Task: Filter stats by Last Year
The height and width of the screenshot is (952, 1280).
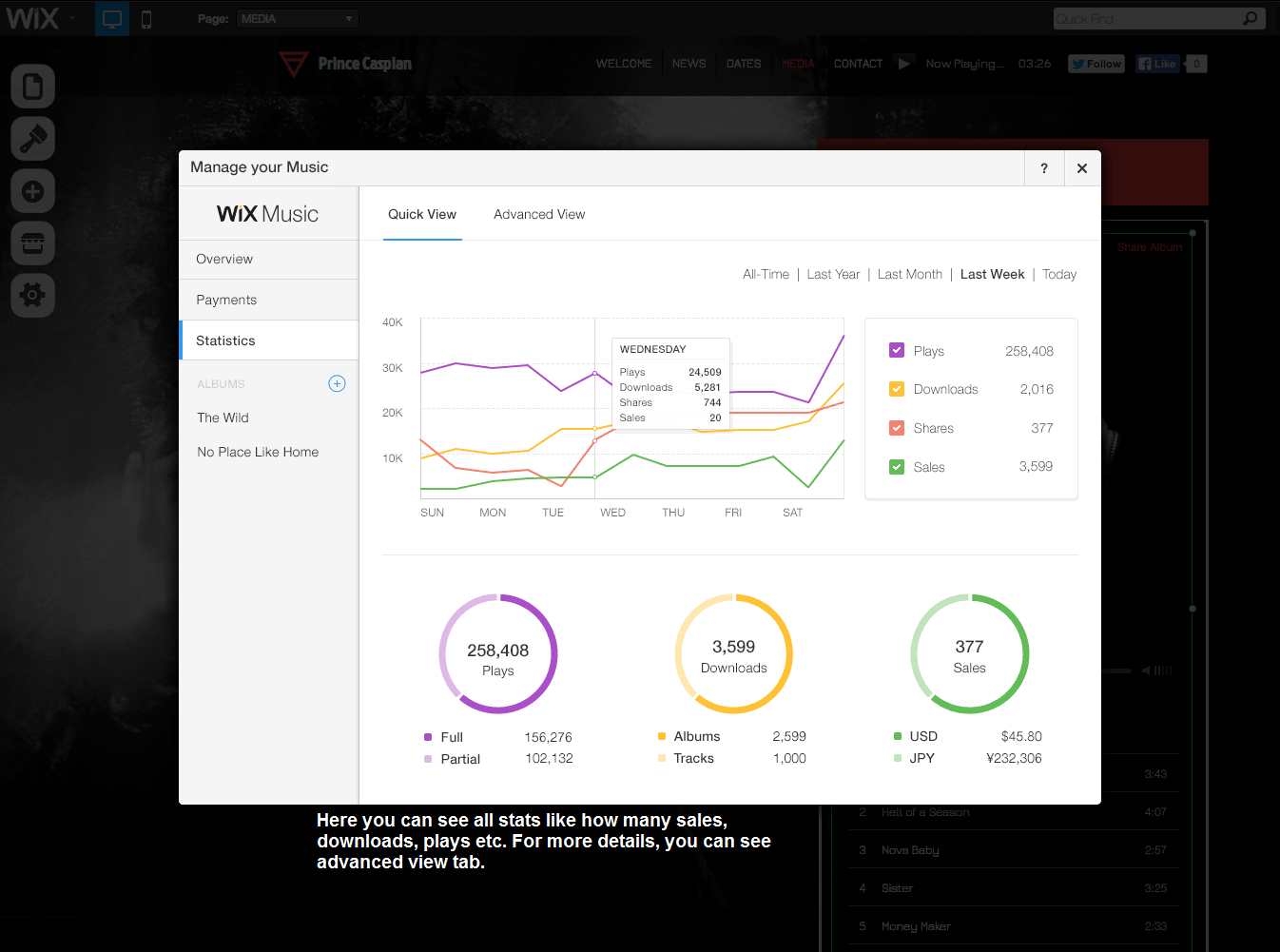Action: pyautogui.click(x=833, y=274)
